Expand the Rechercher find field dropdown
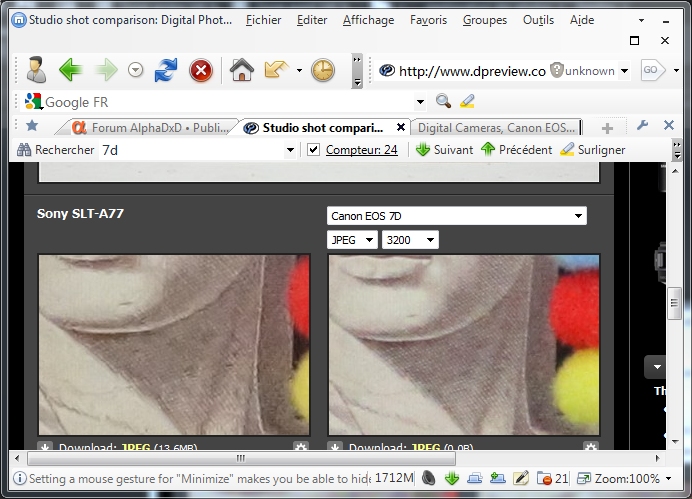The image size is (692, 499). [290, 150]
